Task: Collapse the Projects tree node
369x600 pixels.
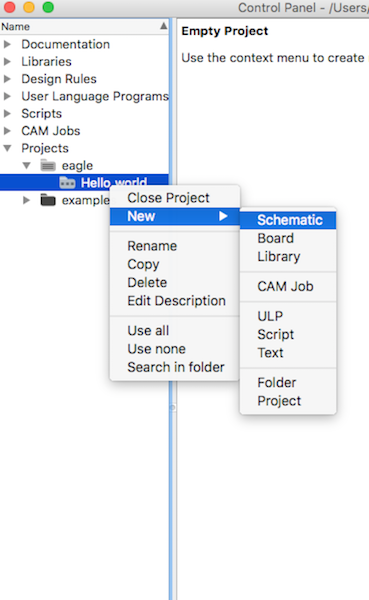Action: click(7, 148)
